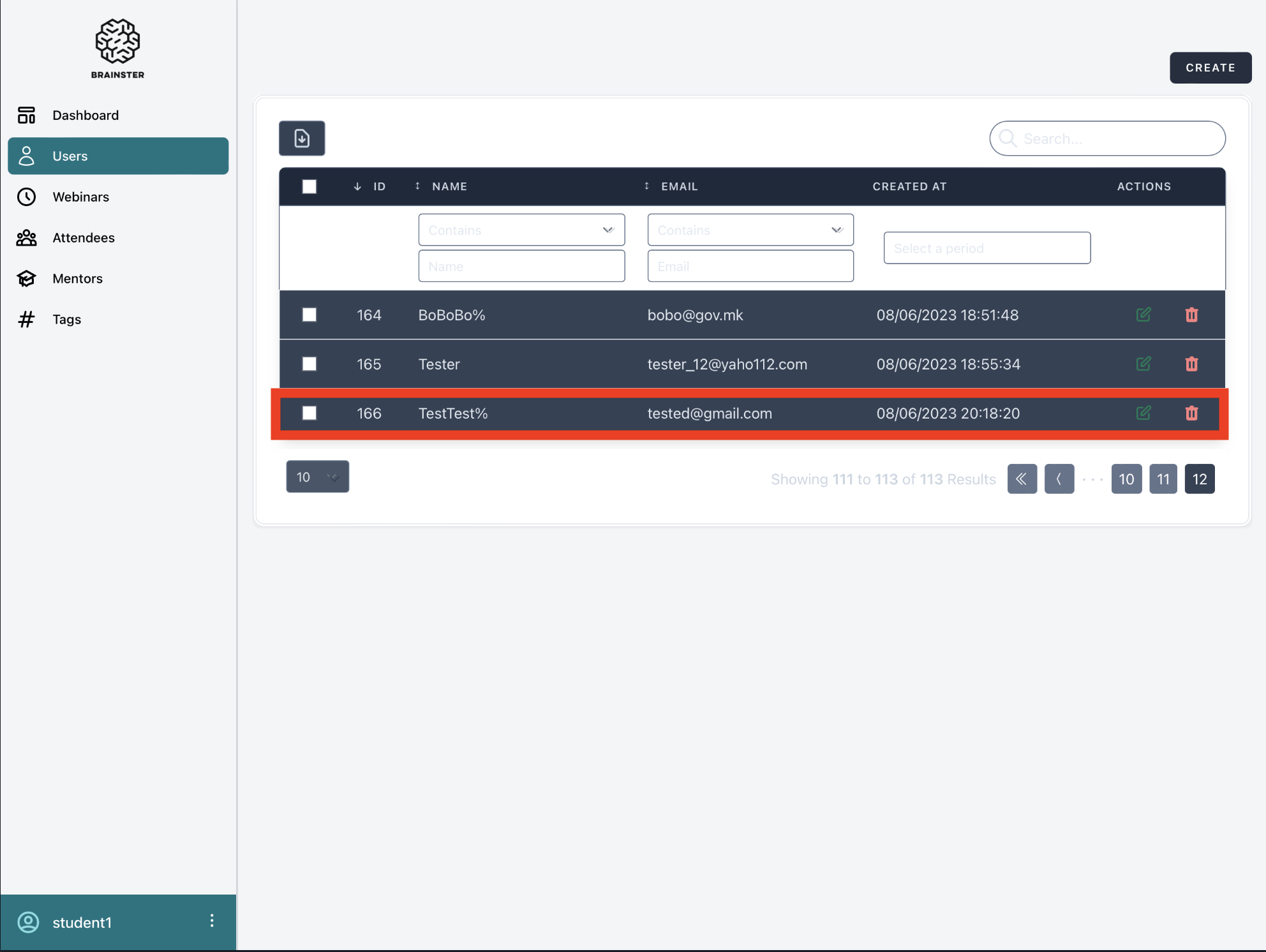Viewport: 1266px width, 952px height.
Task: Go to previous page arrow
Action: (1059, 479)
